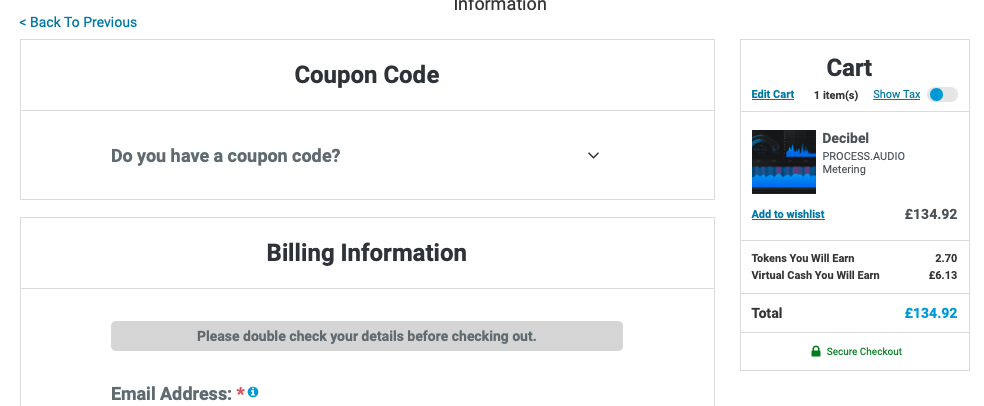Click the double check details notice
The width and height of the screenshot is (984, 406).
[367, 336]
